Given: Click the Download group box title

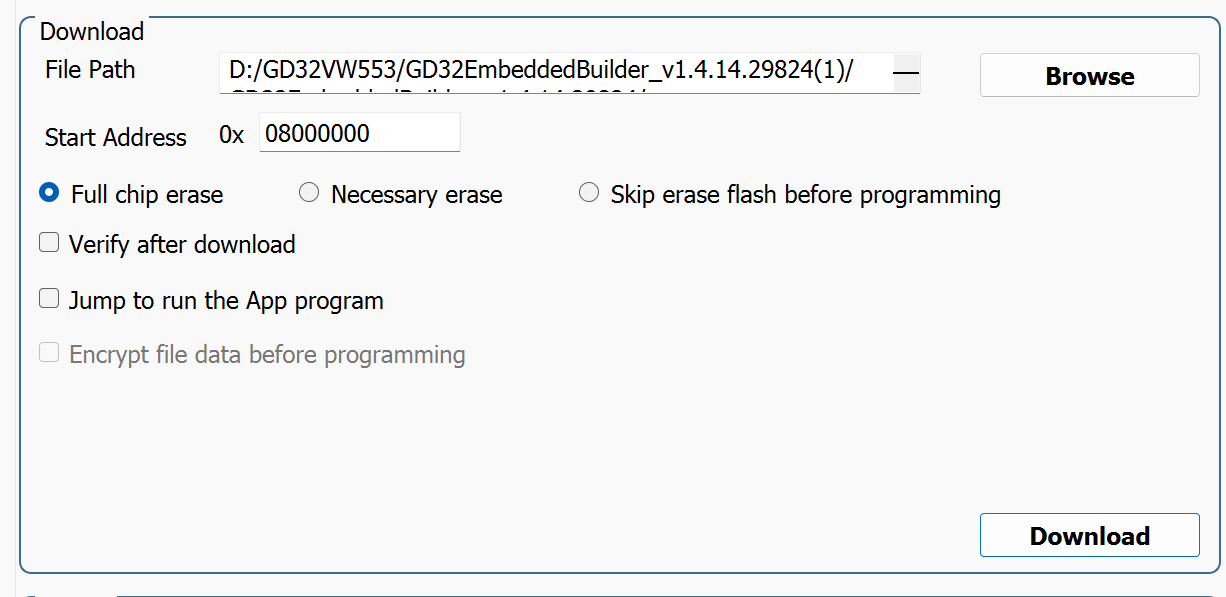Looking at the screenshot, I should (92, 31).
